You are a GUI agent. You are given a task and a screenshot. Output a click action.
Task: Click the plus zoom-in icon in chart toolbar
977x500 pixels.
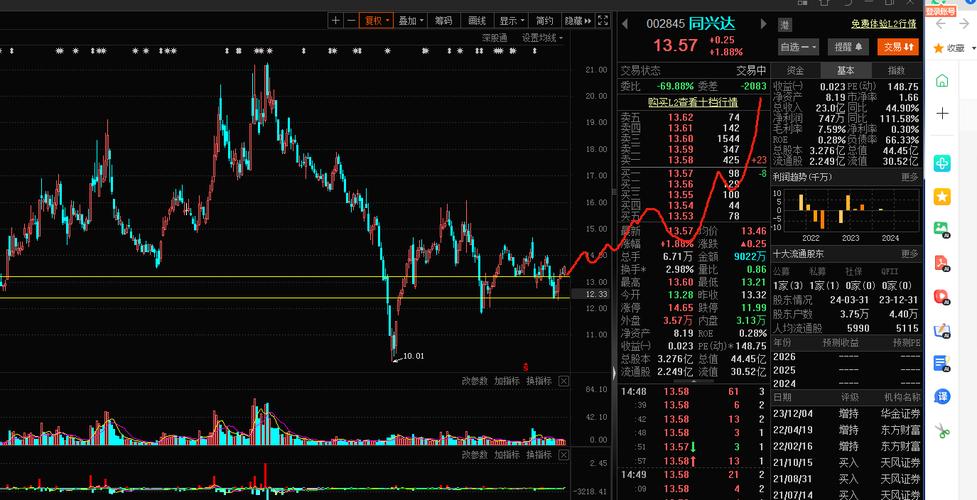(336, 20)
